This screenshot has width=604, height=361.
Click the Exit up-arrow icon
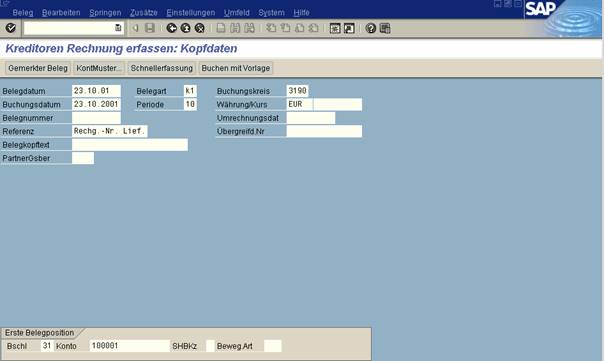tap(185, 28)
